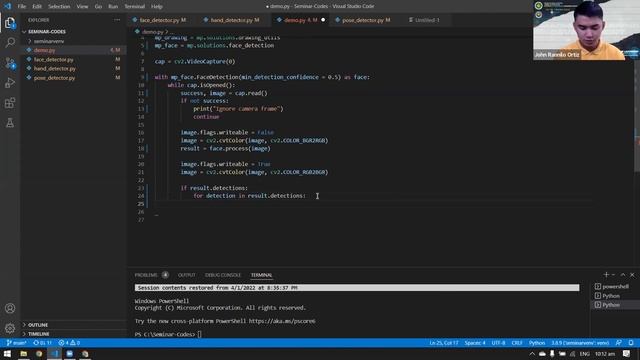Open the Extensions view
The image size is (640, 360).
(10, 103)
